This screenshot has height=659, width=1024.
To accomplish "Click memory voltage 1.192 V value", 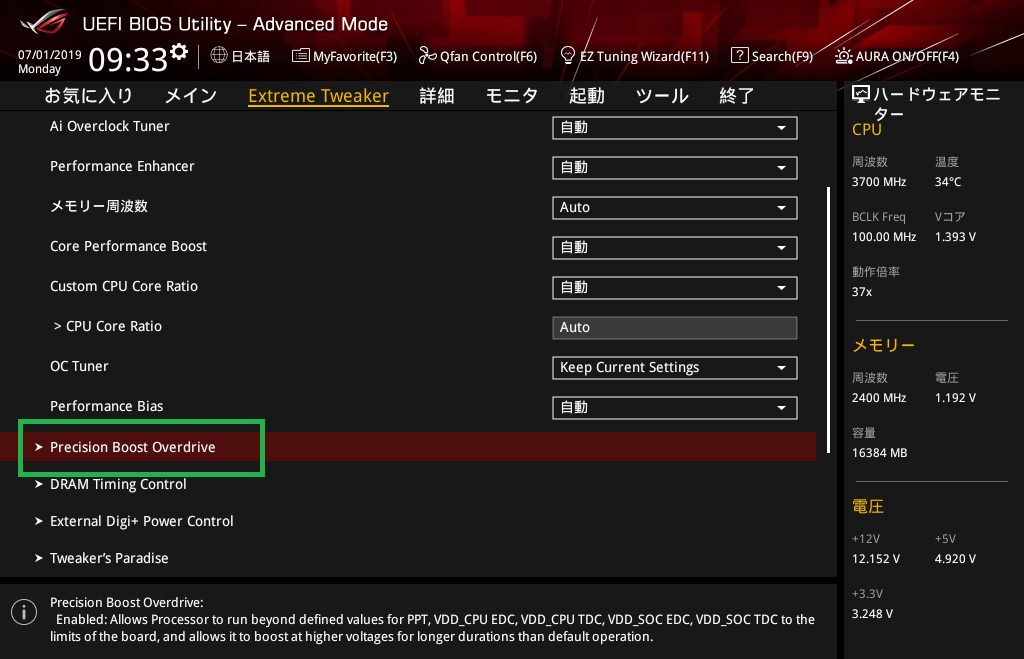I will [955, 398].
